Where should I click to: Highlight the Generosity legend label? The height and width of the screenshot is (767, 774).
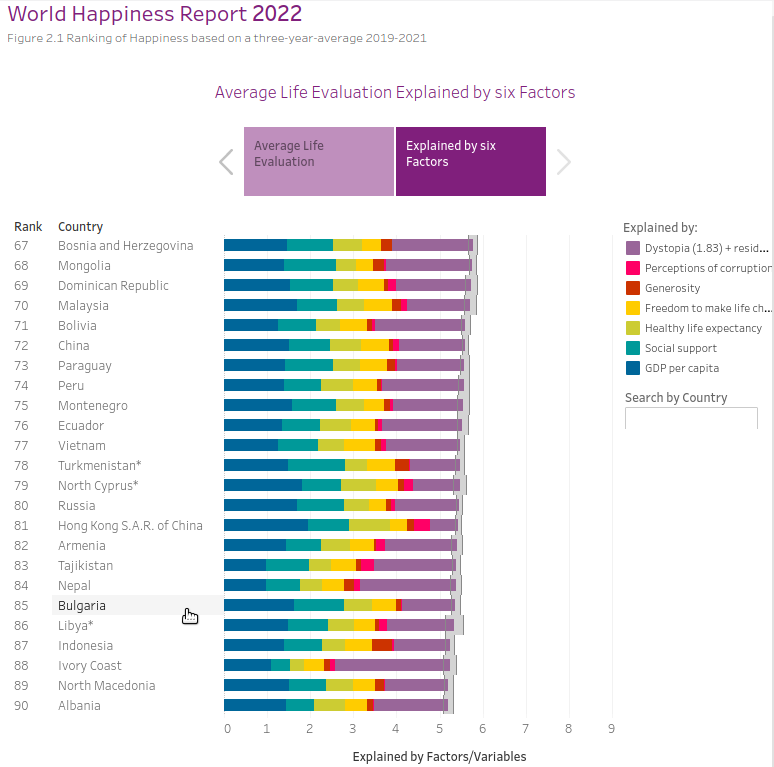coord(672,288)
